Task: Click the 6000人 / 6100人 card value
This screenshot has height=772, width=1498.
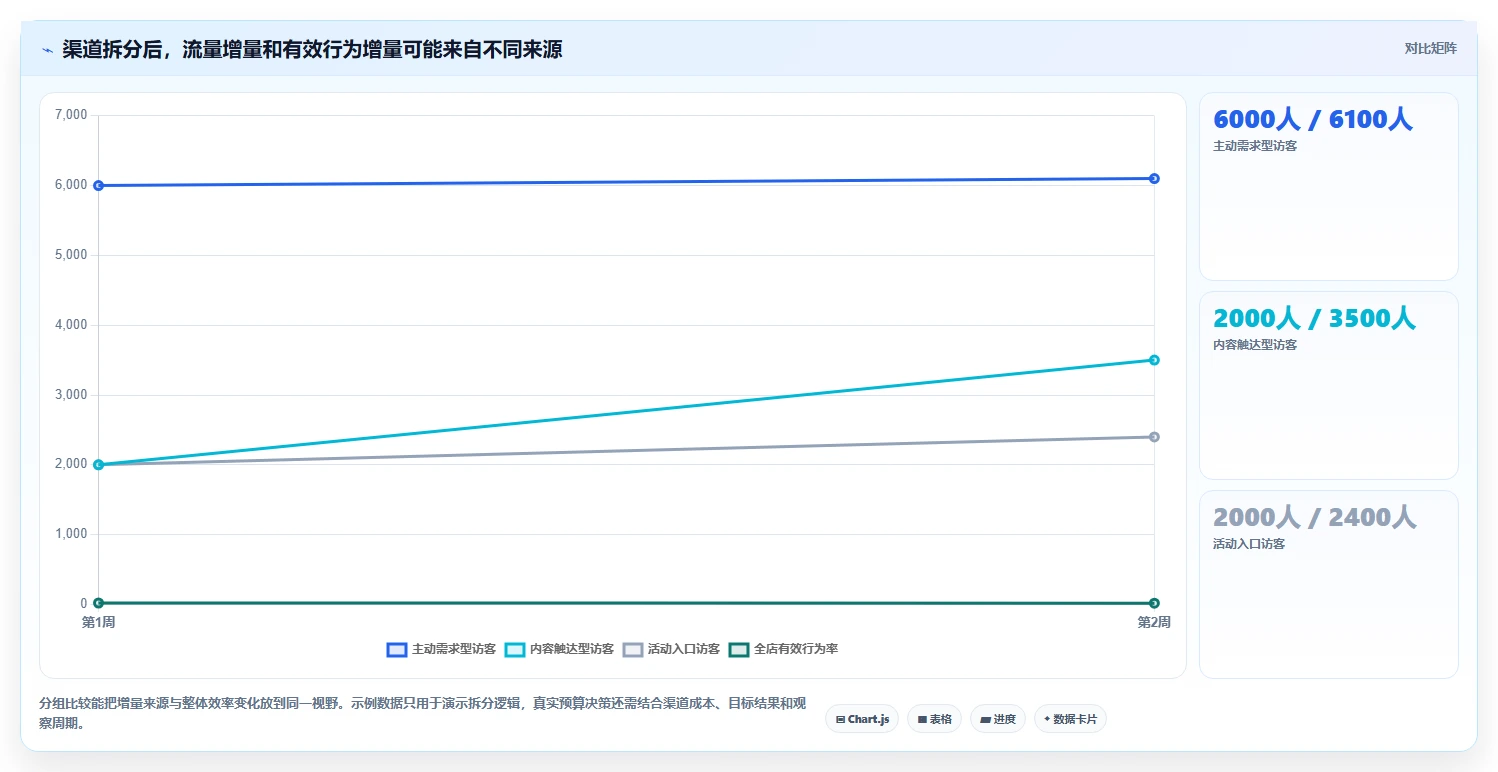Action: coord(1313,119)
